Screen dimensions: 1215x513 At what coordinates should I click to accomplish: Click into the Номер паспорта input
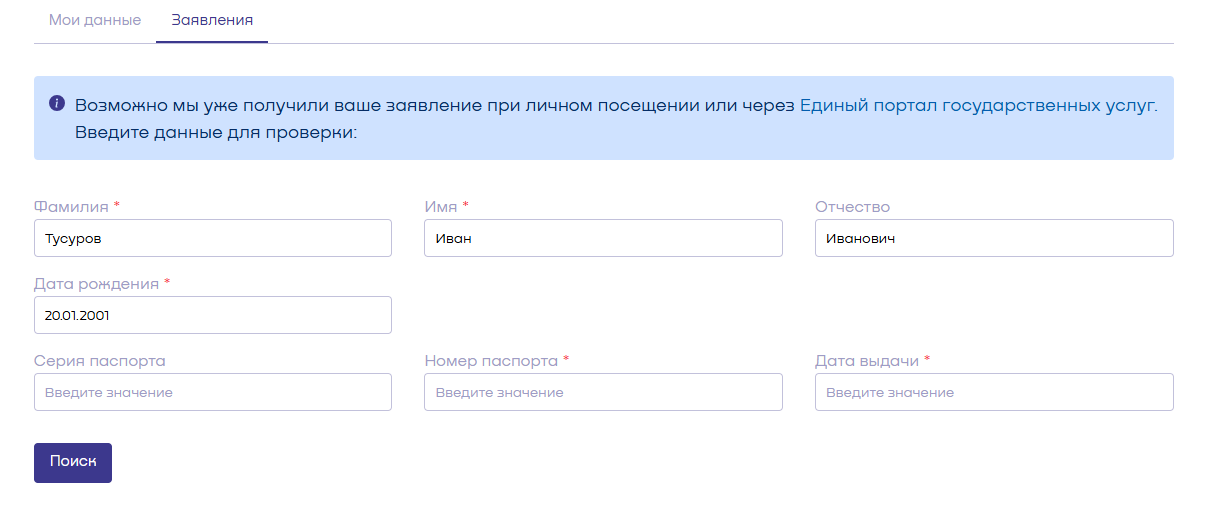[603, 392]
